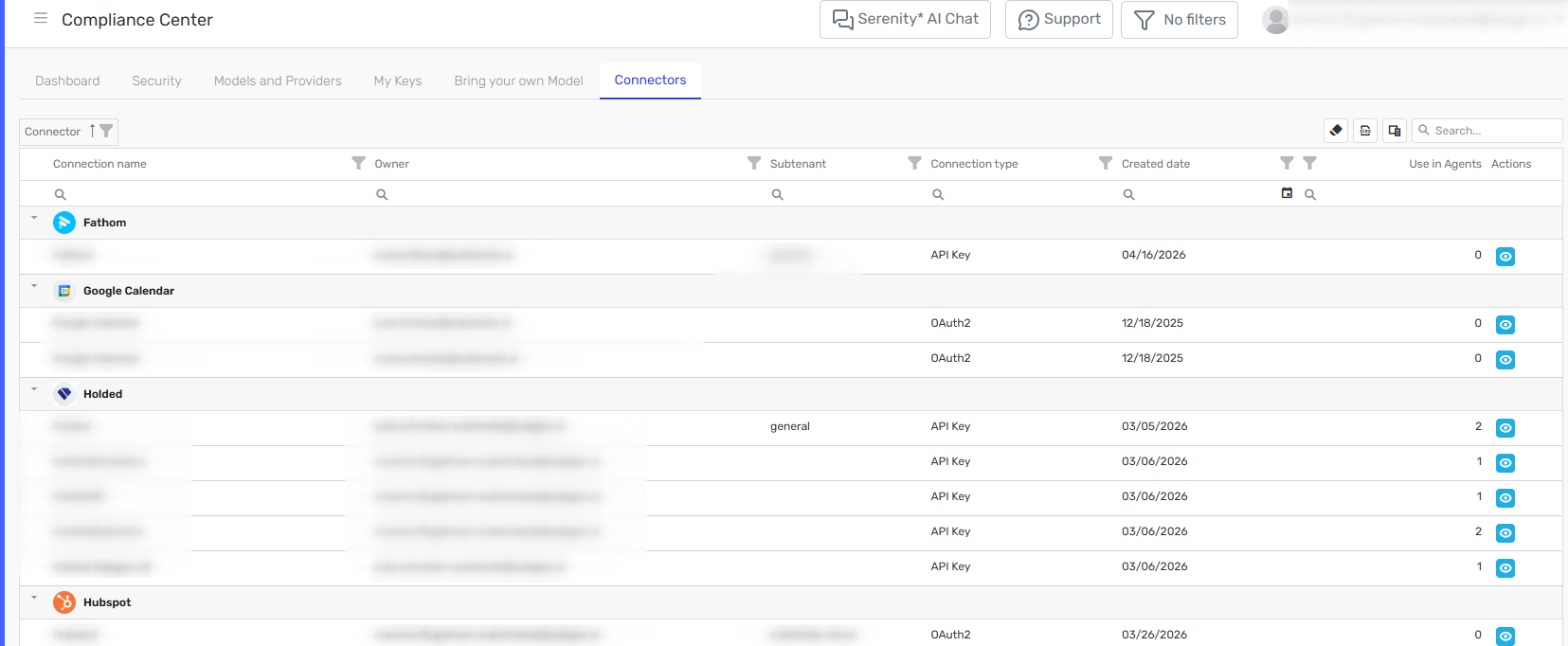Click the Holded group label

click(102, 394)
